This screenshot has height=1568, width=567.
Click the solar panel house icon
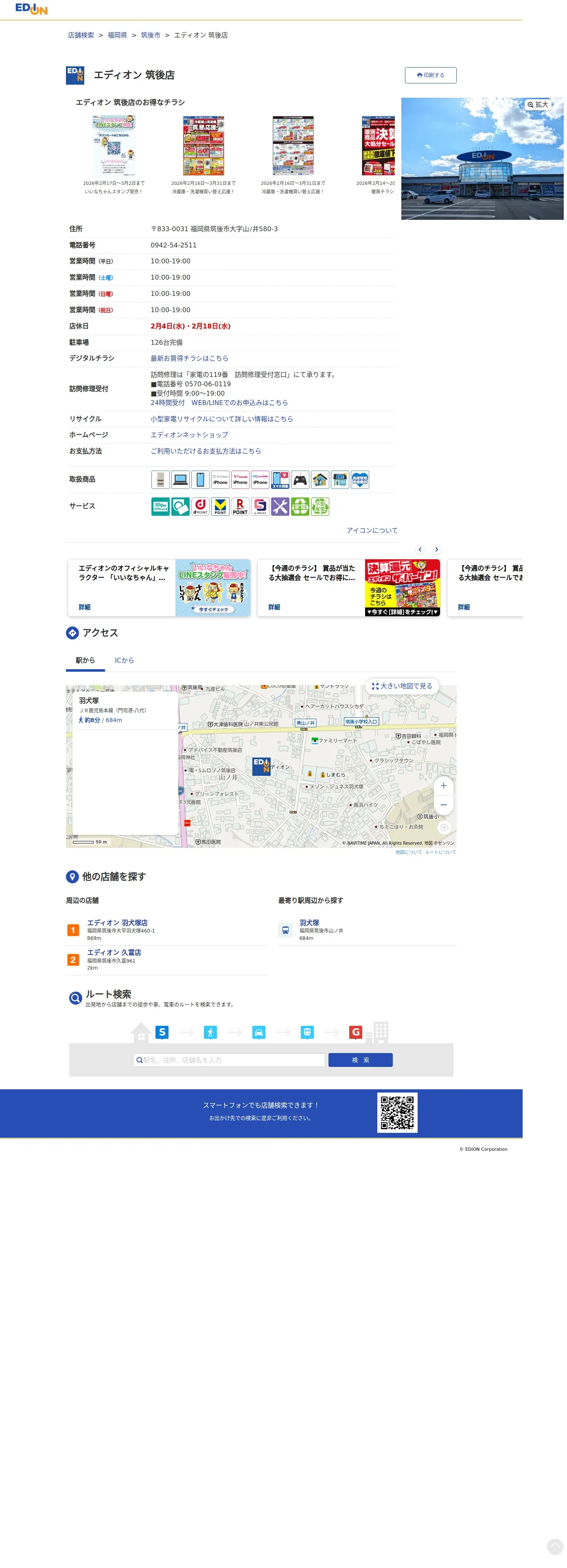[340, 480]
